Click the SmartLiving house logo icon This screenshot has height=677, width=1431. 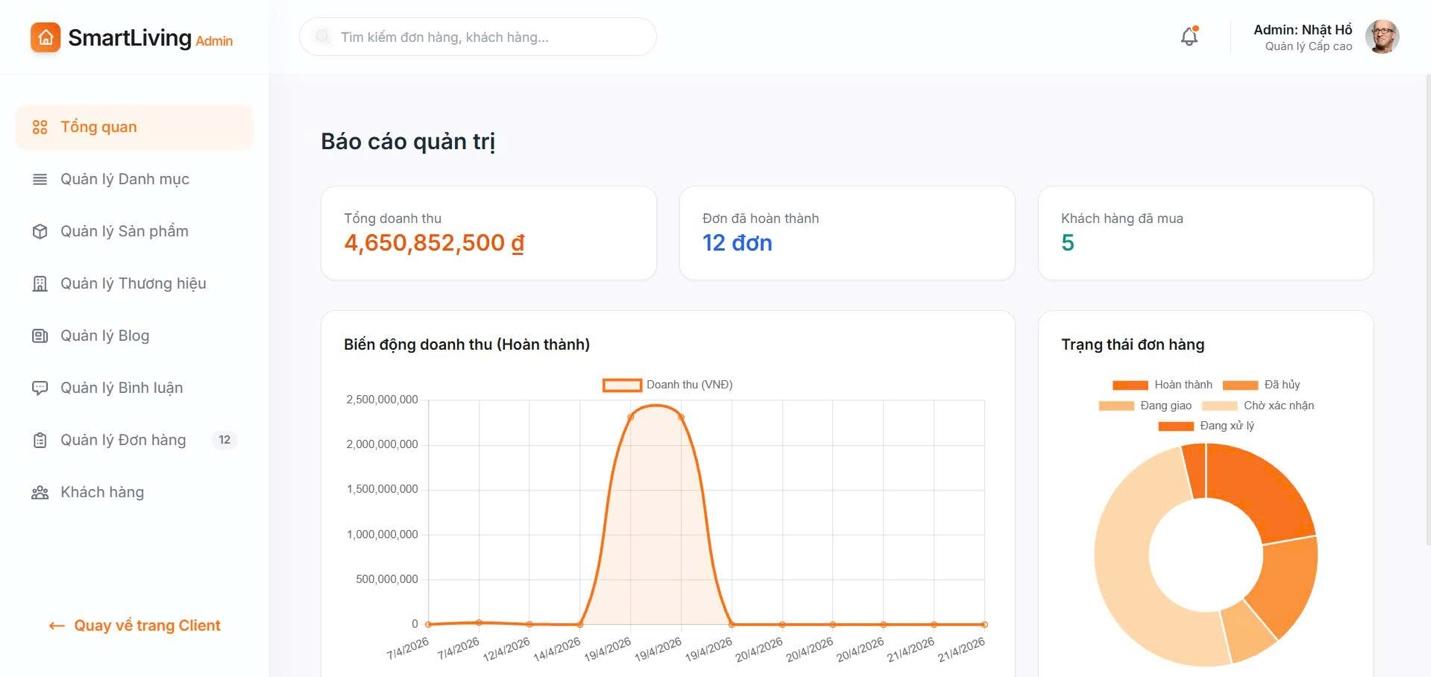46,37
